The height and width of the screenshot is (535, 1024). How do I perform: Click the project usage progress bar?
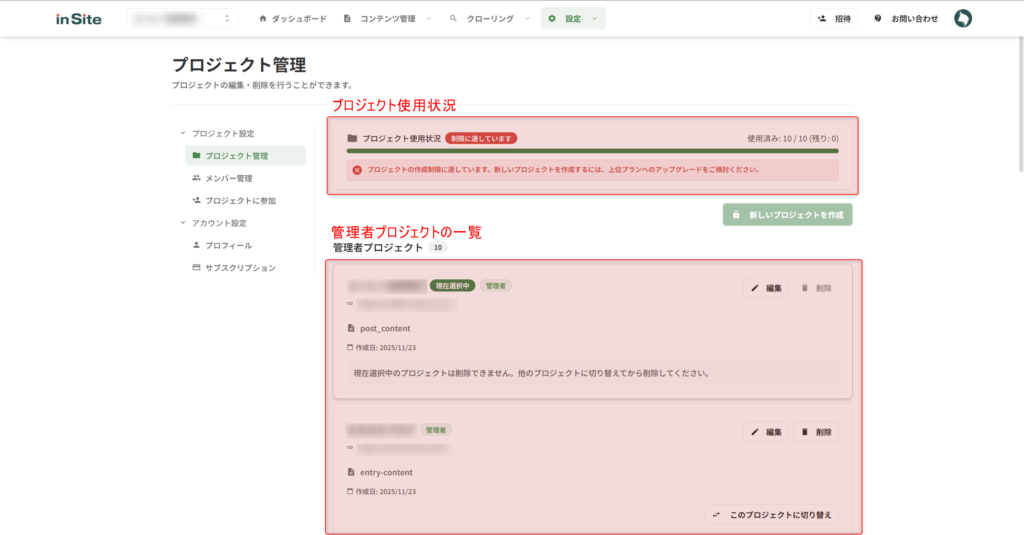[x=592, y=151]
